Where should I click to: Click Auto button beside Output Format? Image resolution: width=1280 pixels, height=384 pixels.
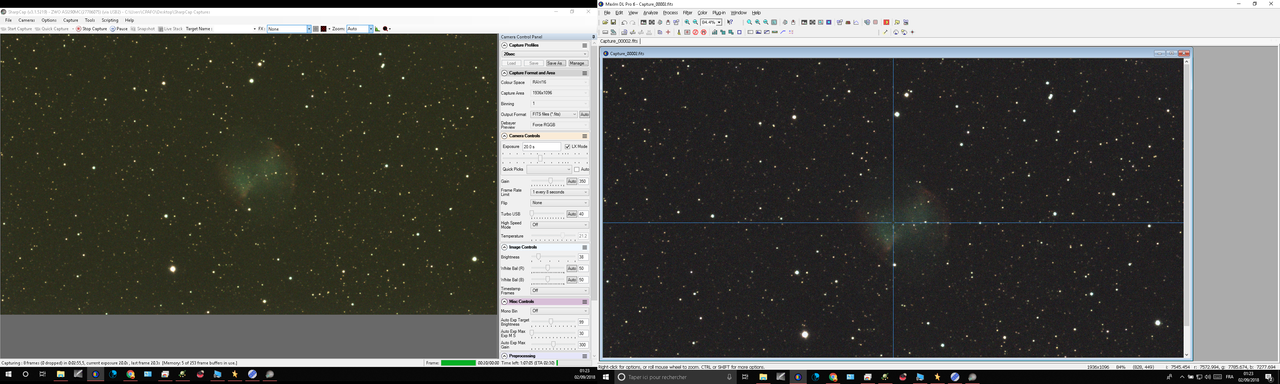(x=584, y=114)
